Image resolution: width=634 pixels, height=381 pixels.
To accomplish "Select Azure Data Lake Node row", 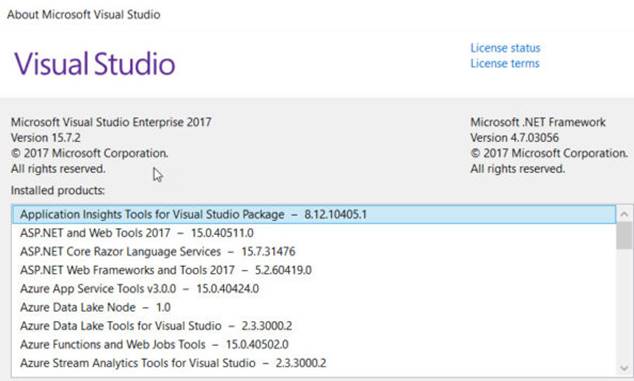I will 314,307.
